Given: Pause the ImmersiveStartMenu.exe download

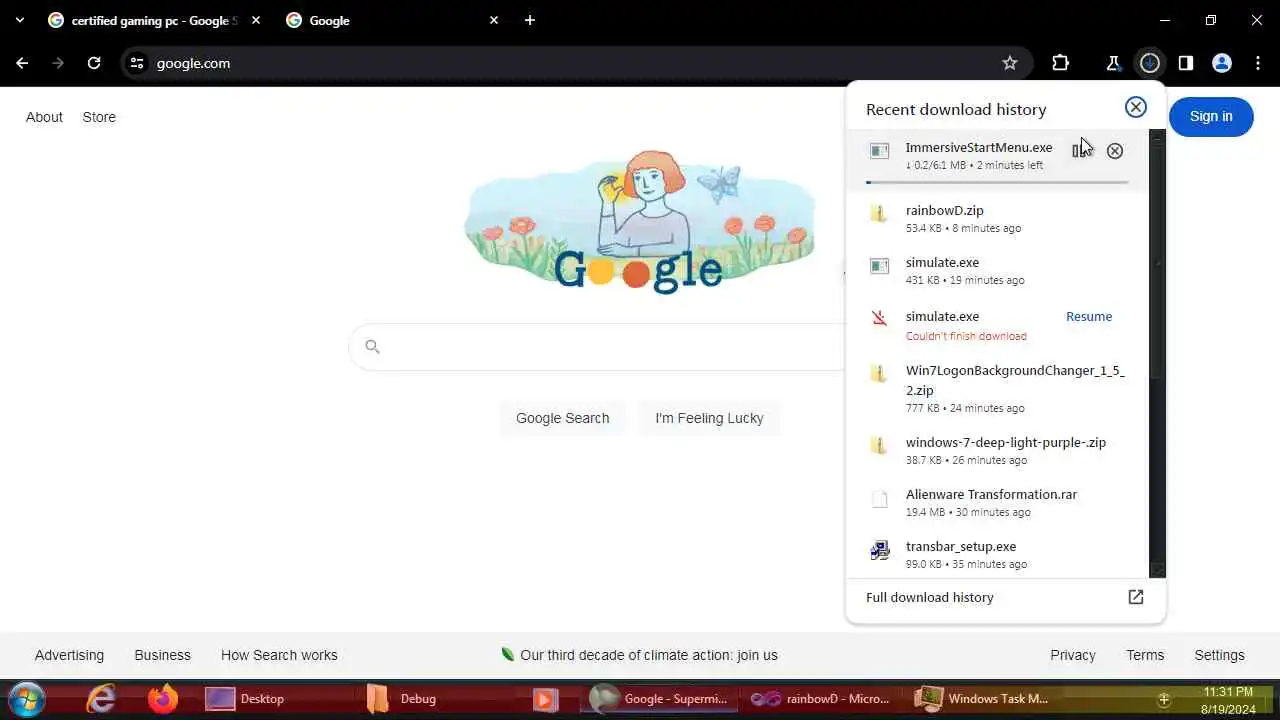Looking at the screenshot, I should (x=1078, y=151).
